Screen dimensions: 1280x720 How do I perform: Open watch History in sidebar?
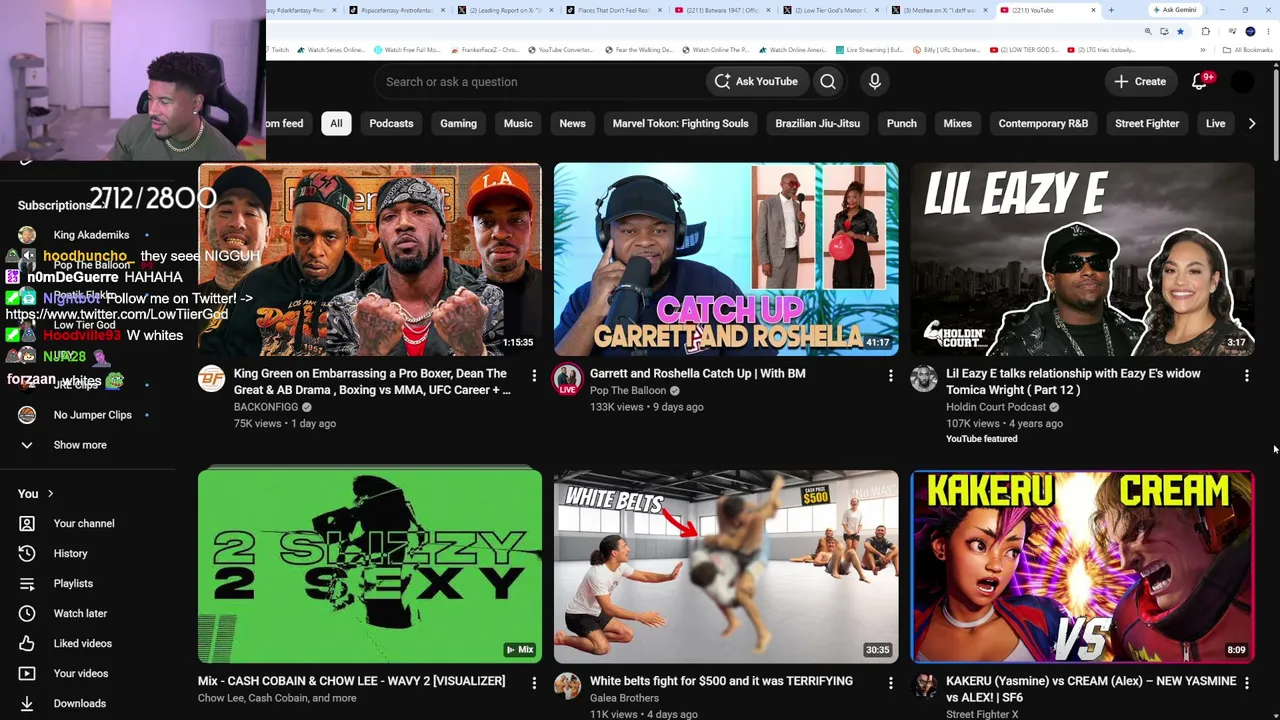pos(70,554)
